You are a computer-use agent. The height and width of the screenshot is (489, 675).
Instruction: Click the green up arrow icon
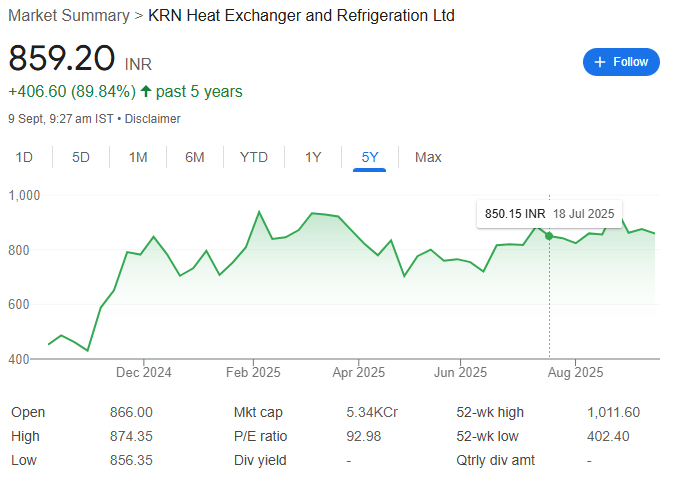pyautogui.click(x=146, y=91)
